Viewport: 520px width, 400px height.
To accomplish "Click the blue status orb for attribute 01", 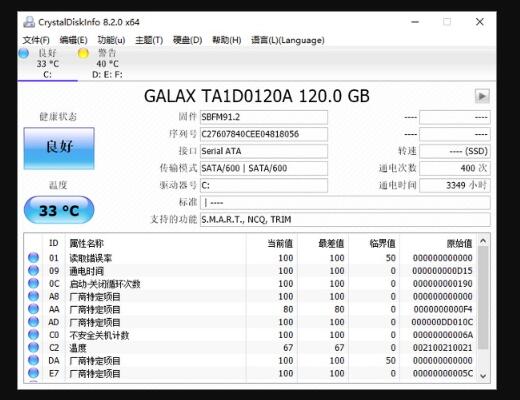I will coord(33,258).
